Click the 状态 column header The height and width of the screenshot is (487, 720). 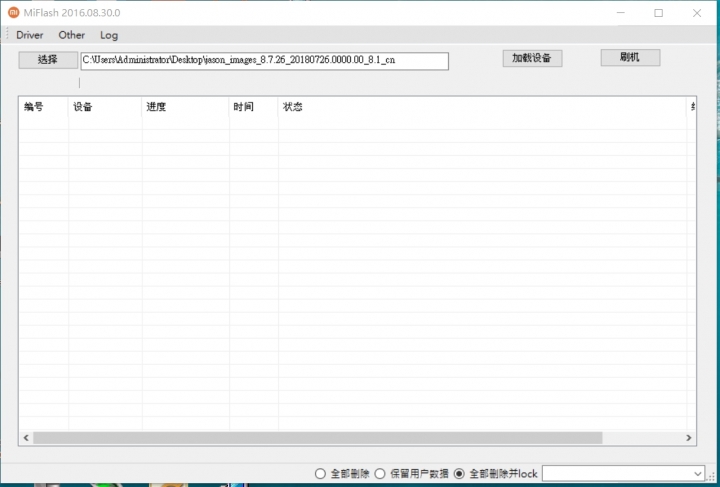click(x=482, y=107)
